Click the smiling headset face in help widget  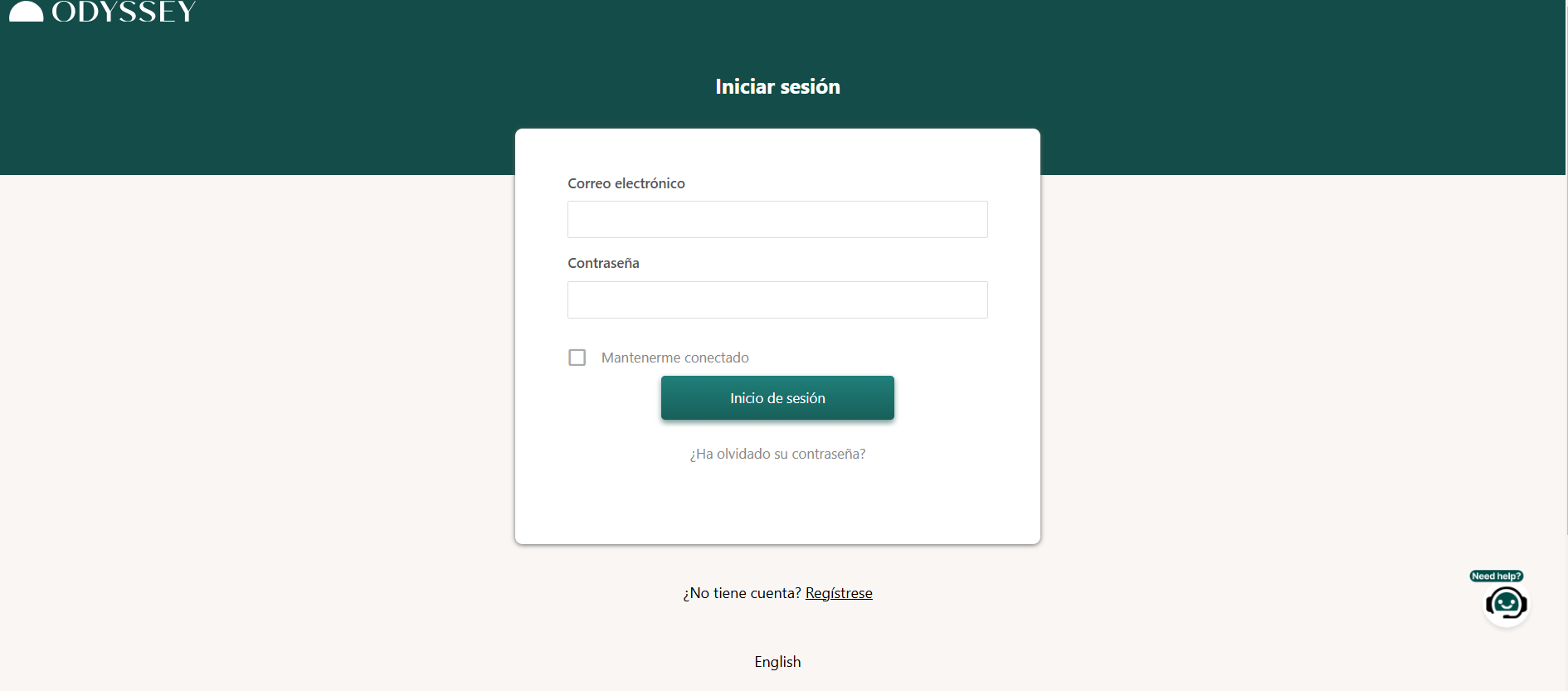(x=1506, y=603)
